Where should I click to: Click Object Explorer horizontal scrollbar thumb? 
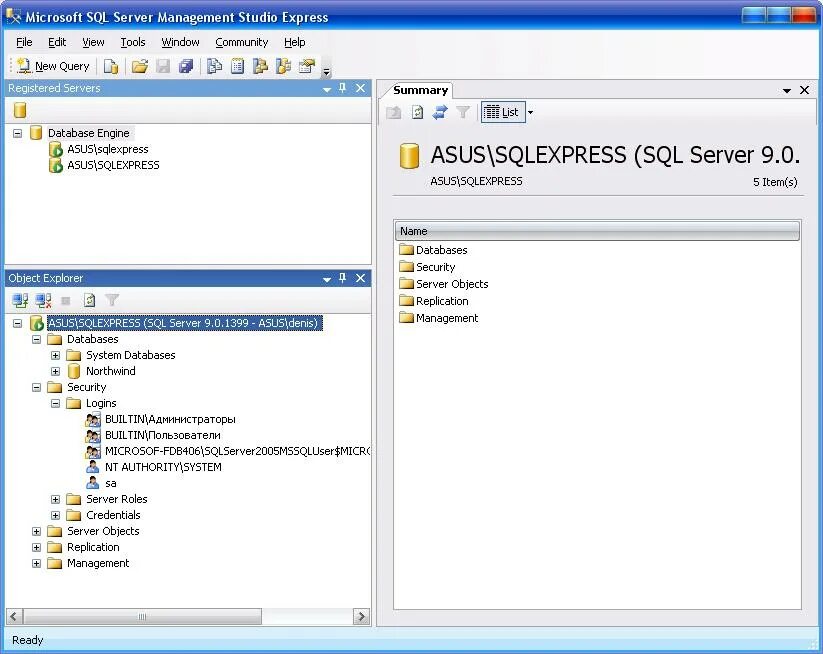tap(142, 616)
